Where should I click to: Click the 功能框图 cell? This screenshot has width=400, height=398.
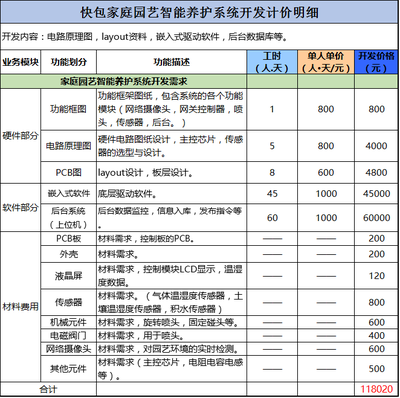69,109
